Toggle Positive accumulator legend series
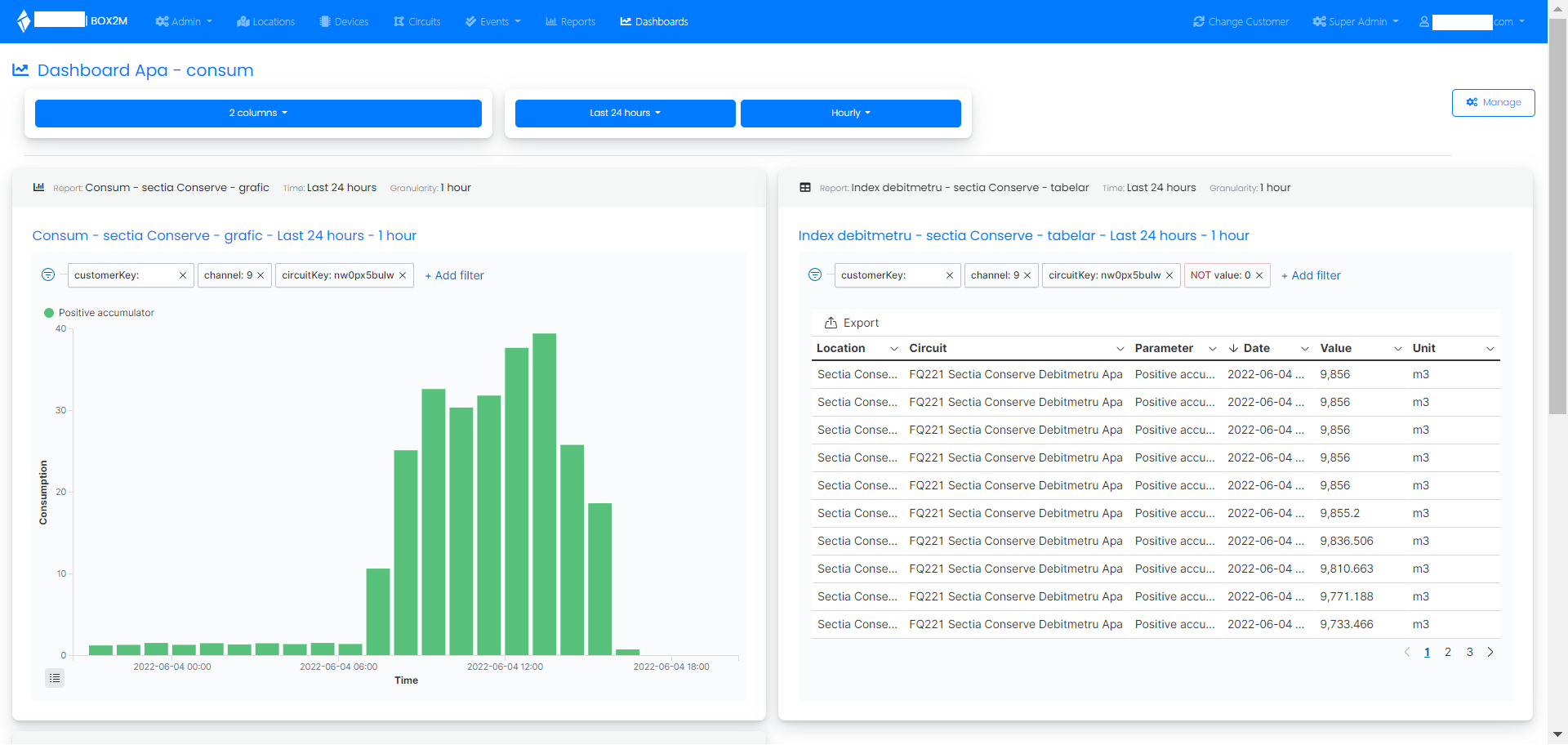The image size is (1568, 745). 99,313
